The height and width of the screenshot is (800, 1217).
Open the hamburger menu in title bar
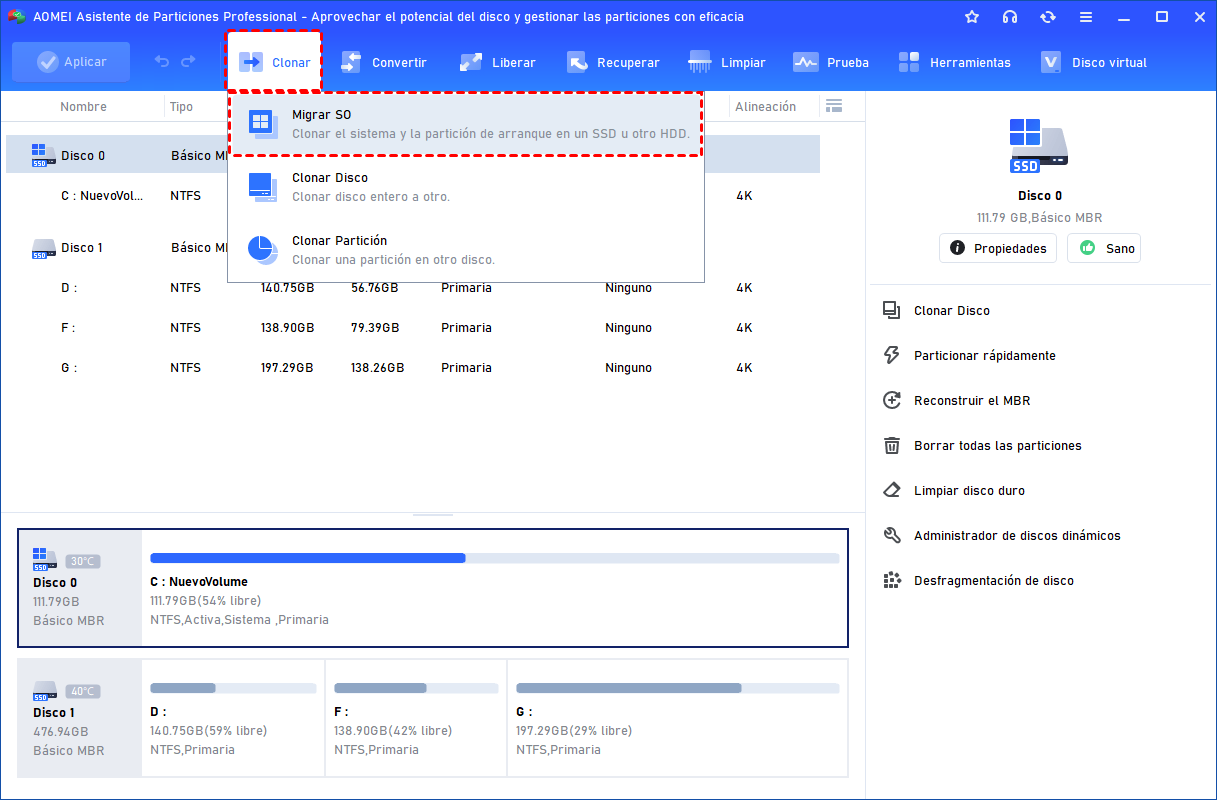click(x=1085, y=17)
